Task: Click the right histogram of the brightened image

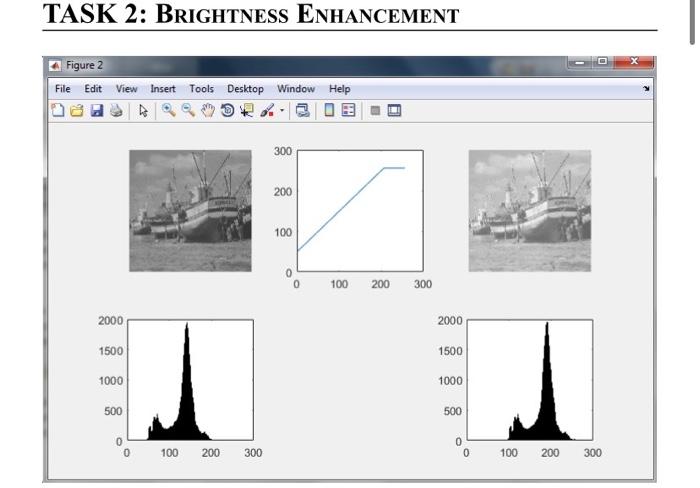Action: point(529,380)
